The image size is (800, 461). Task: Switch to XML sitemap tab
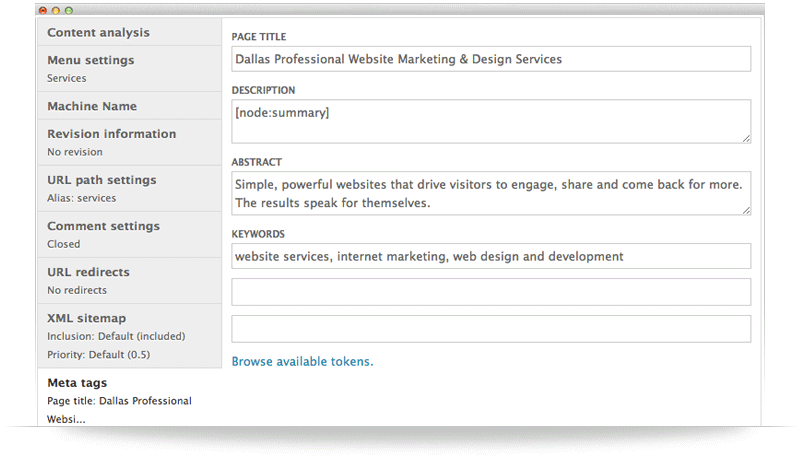point(130,336)
